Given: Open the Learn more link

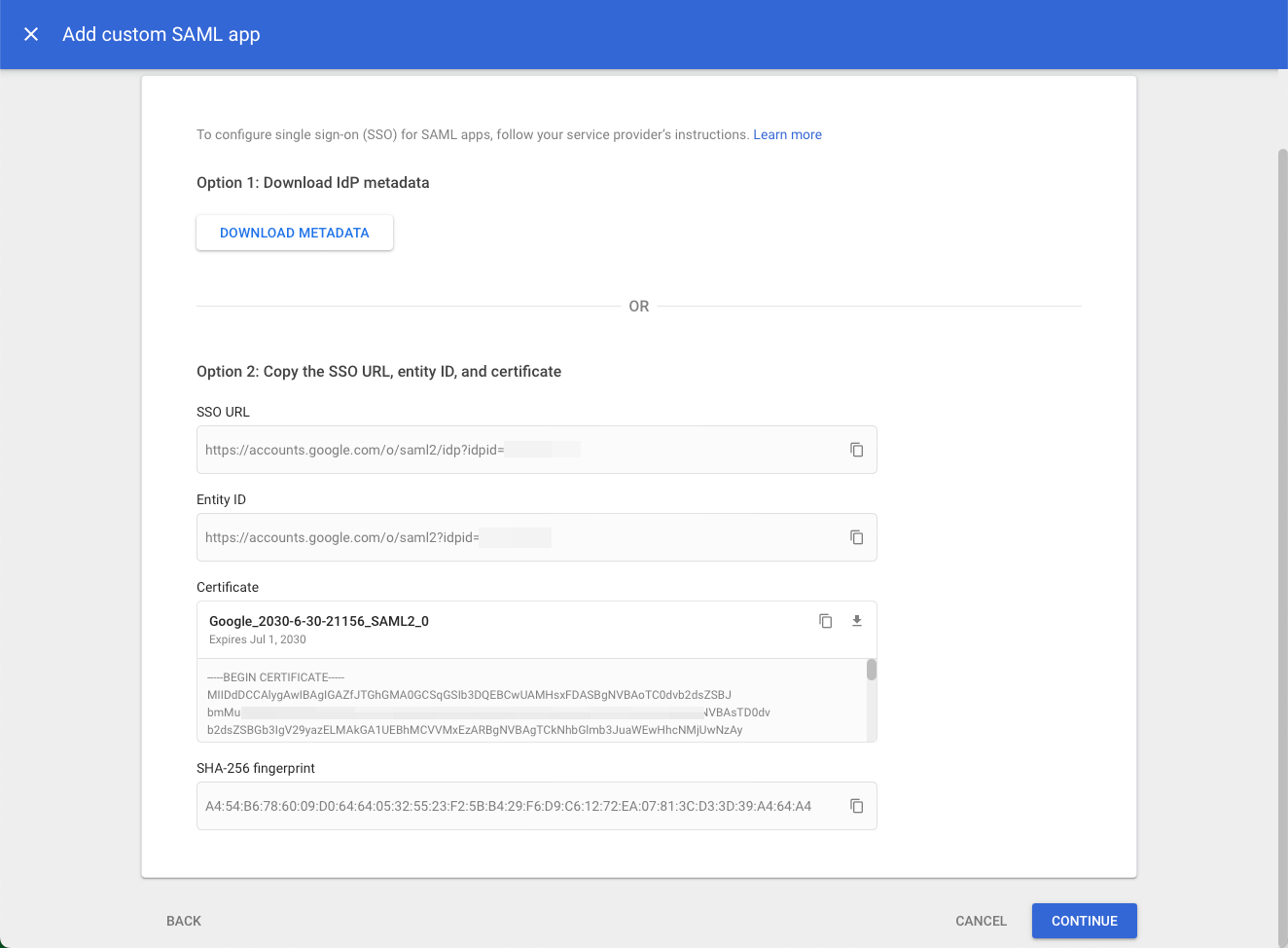Looking at the screenshot, I should (787, 134).
